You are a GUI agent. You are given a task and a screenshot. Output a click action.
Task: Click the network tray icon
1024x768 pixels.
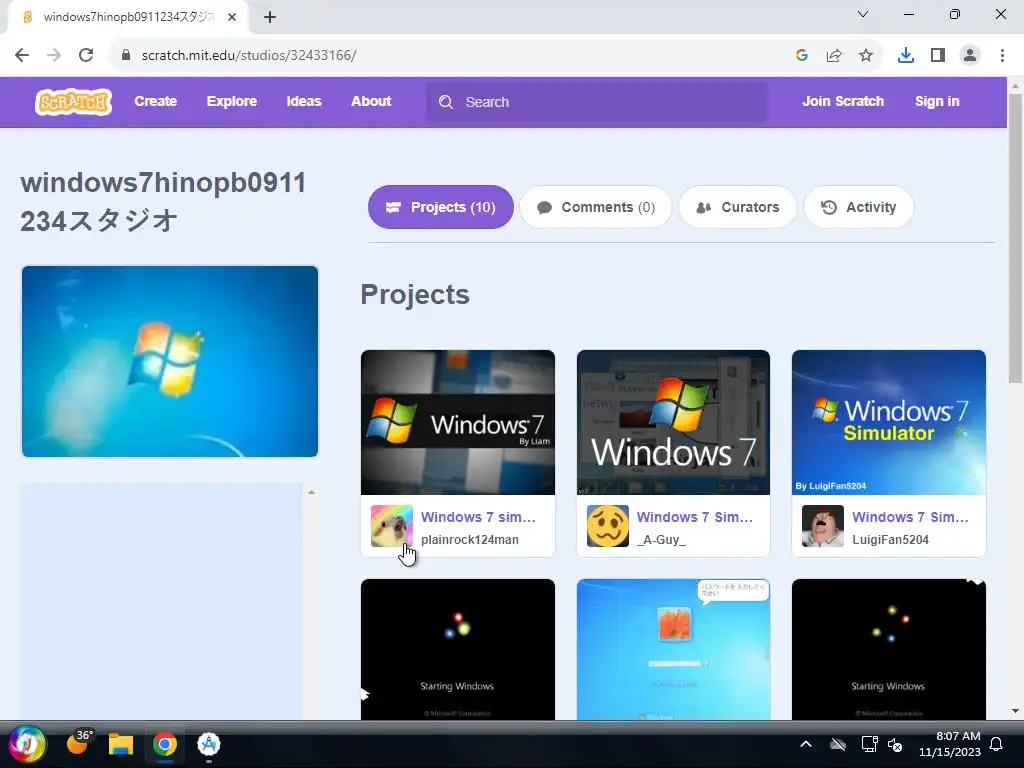(x=869, y=744)
